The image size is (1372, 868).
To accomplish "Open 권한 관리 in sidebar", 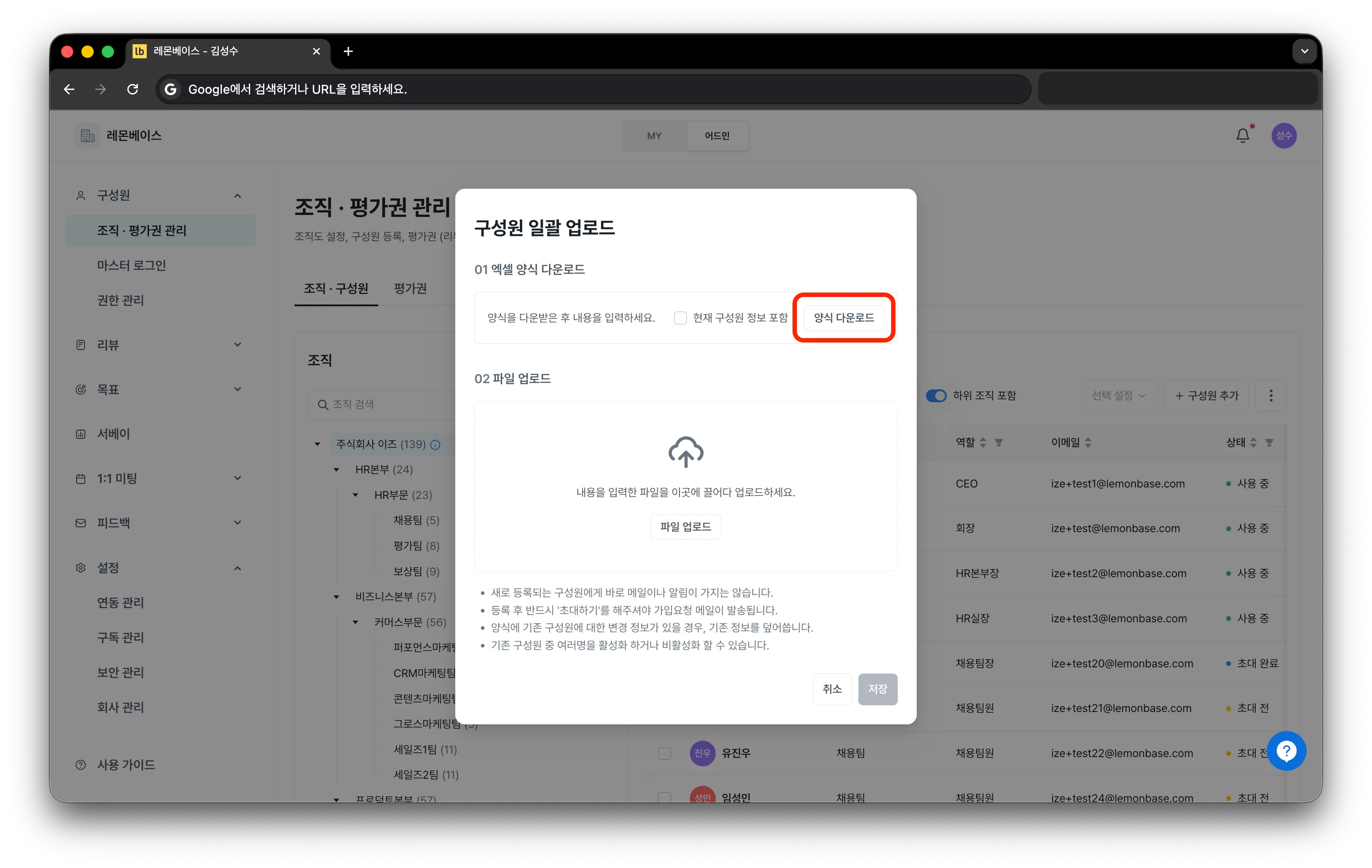I will [120, 300].
